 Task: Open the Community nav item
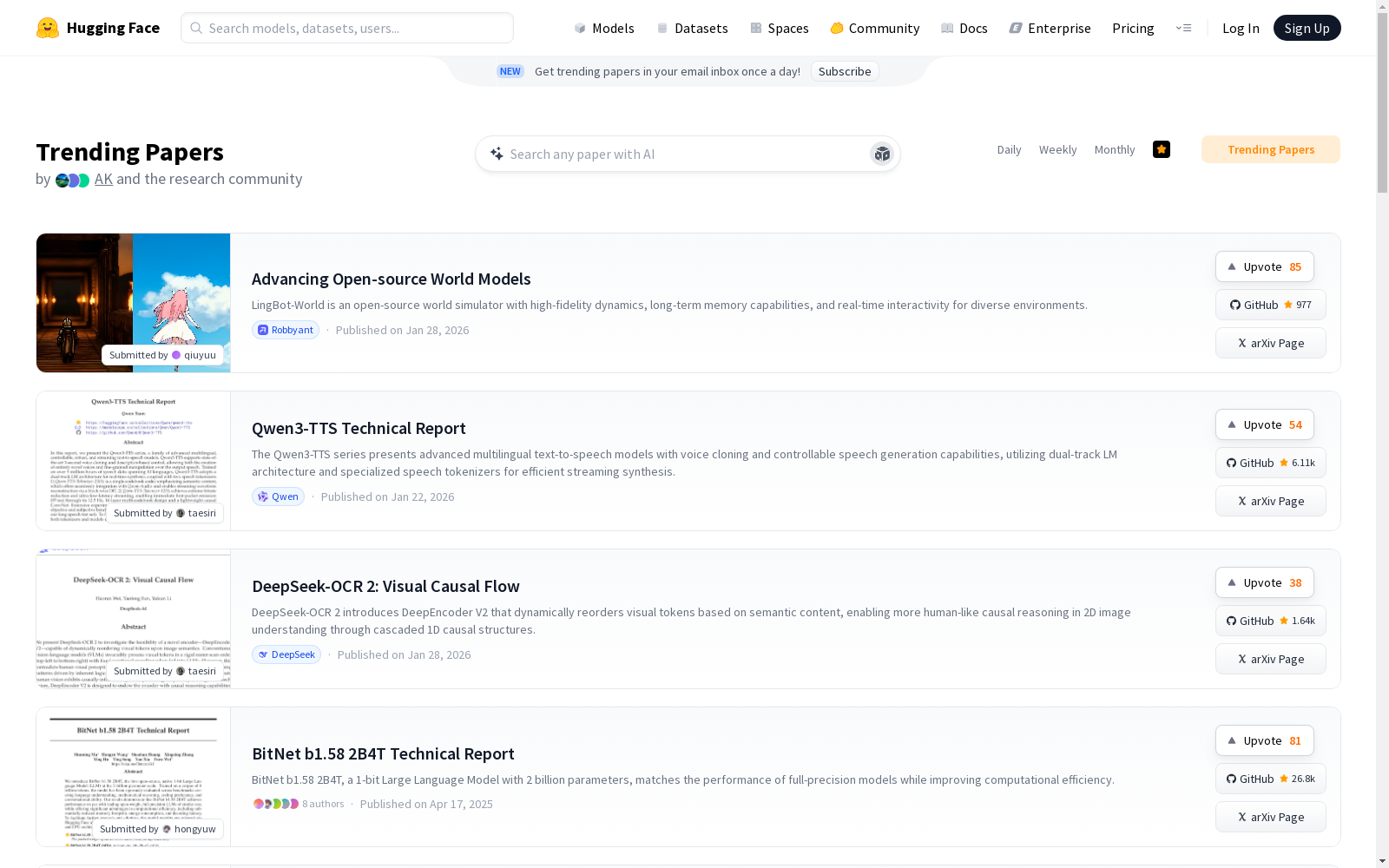click(x=875, y=28)
